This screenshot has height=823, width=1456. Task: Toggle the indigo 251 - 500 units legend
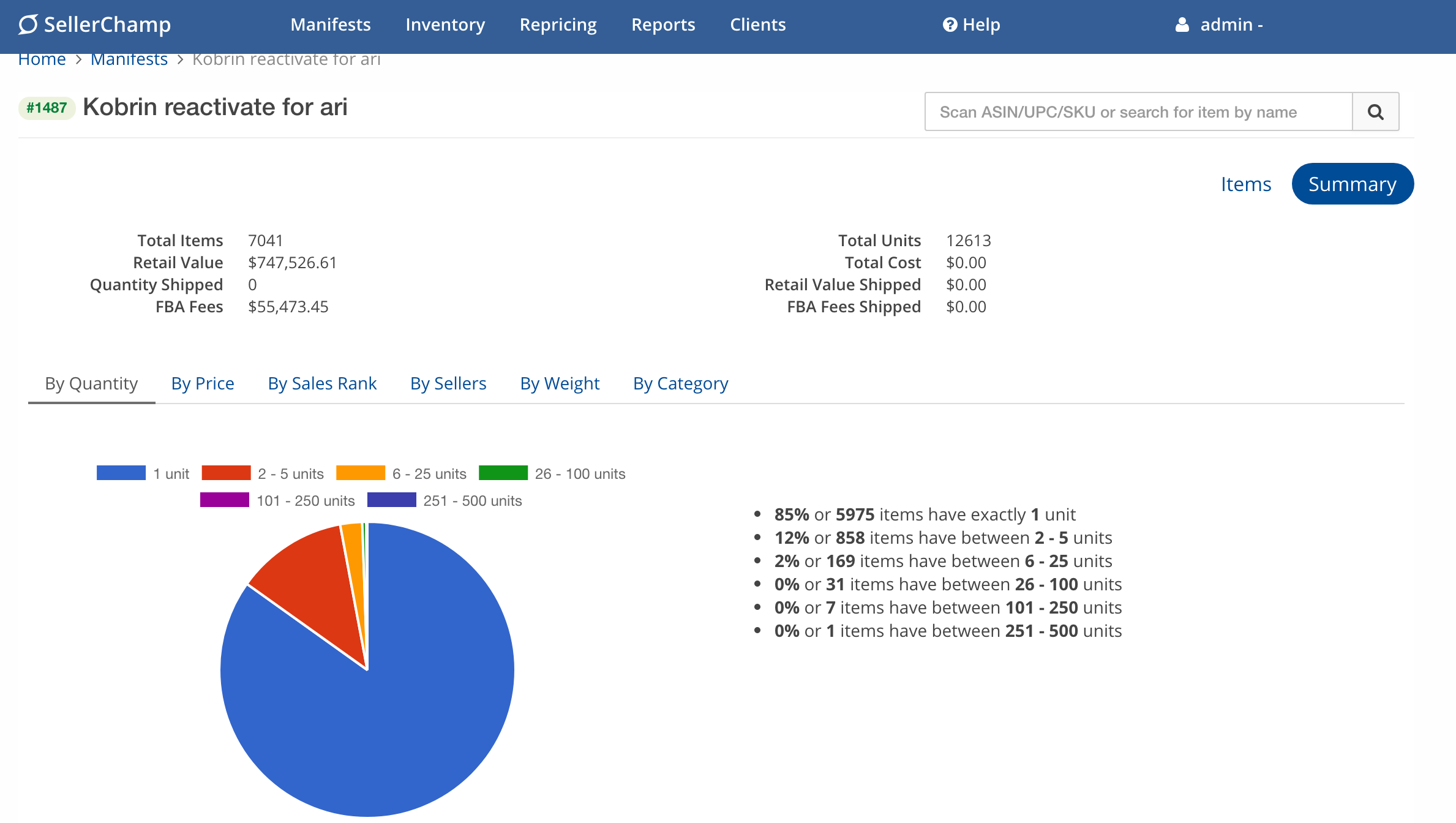pos(392,500)
